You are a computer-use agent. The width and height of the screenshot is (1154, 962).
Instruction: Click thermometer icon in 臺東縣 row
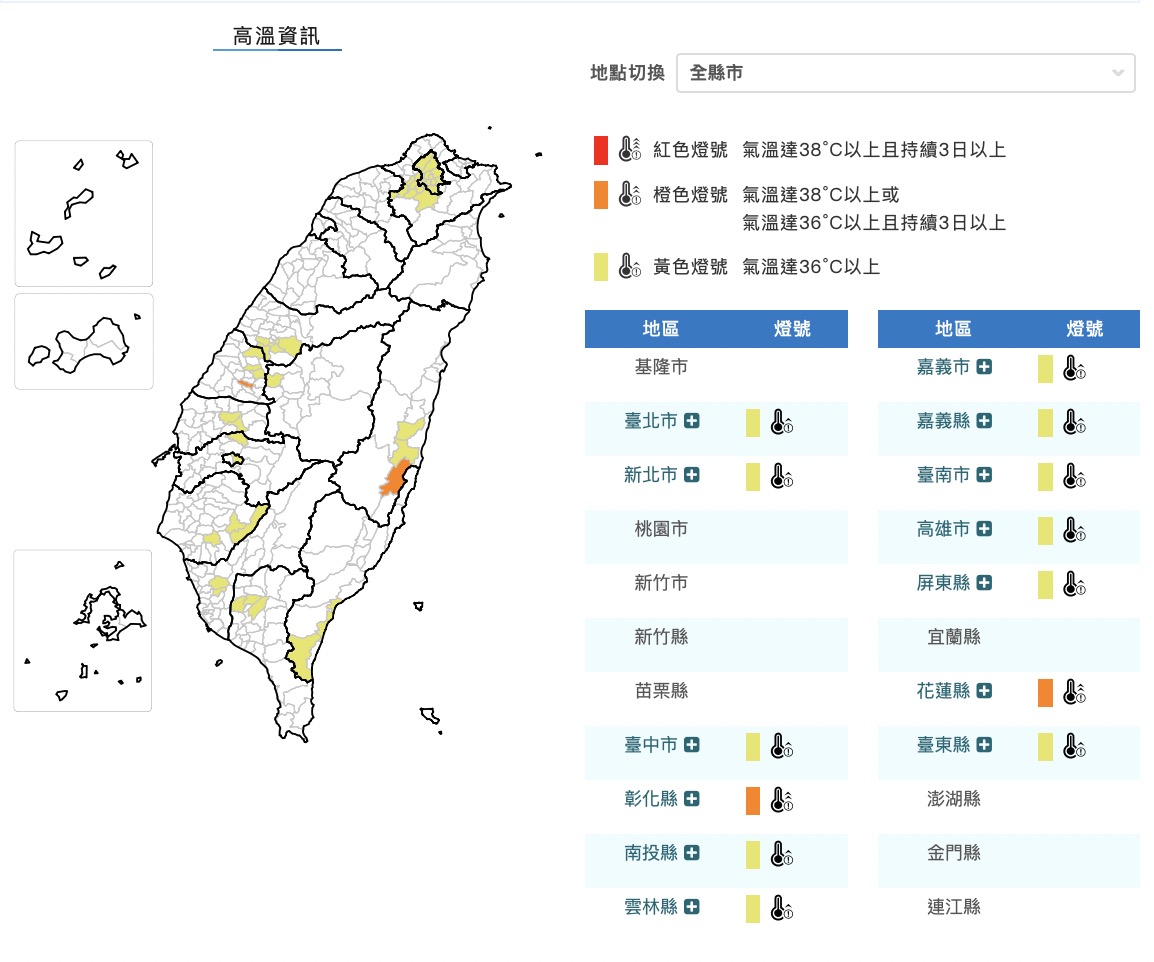[x=1074, y=746]
